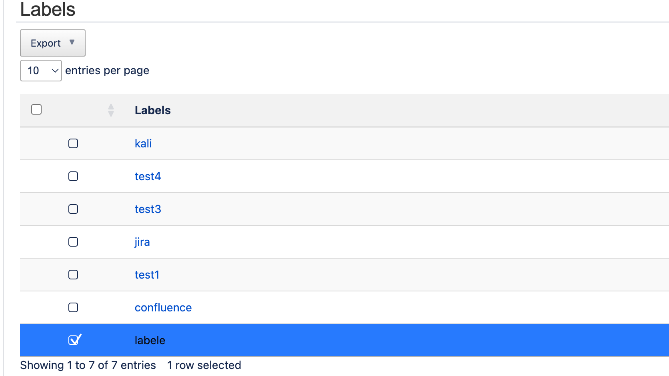Tick the select-all checkbox in the header
Viewport: 669px width, 376px height.
[x=36, y=110]
